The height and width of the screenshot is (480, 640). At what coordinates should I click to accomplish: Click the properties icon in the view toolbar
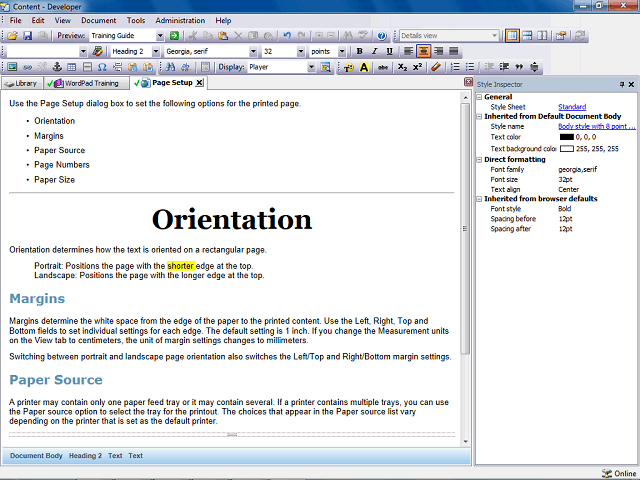[x=561, y=36]
